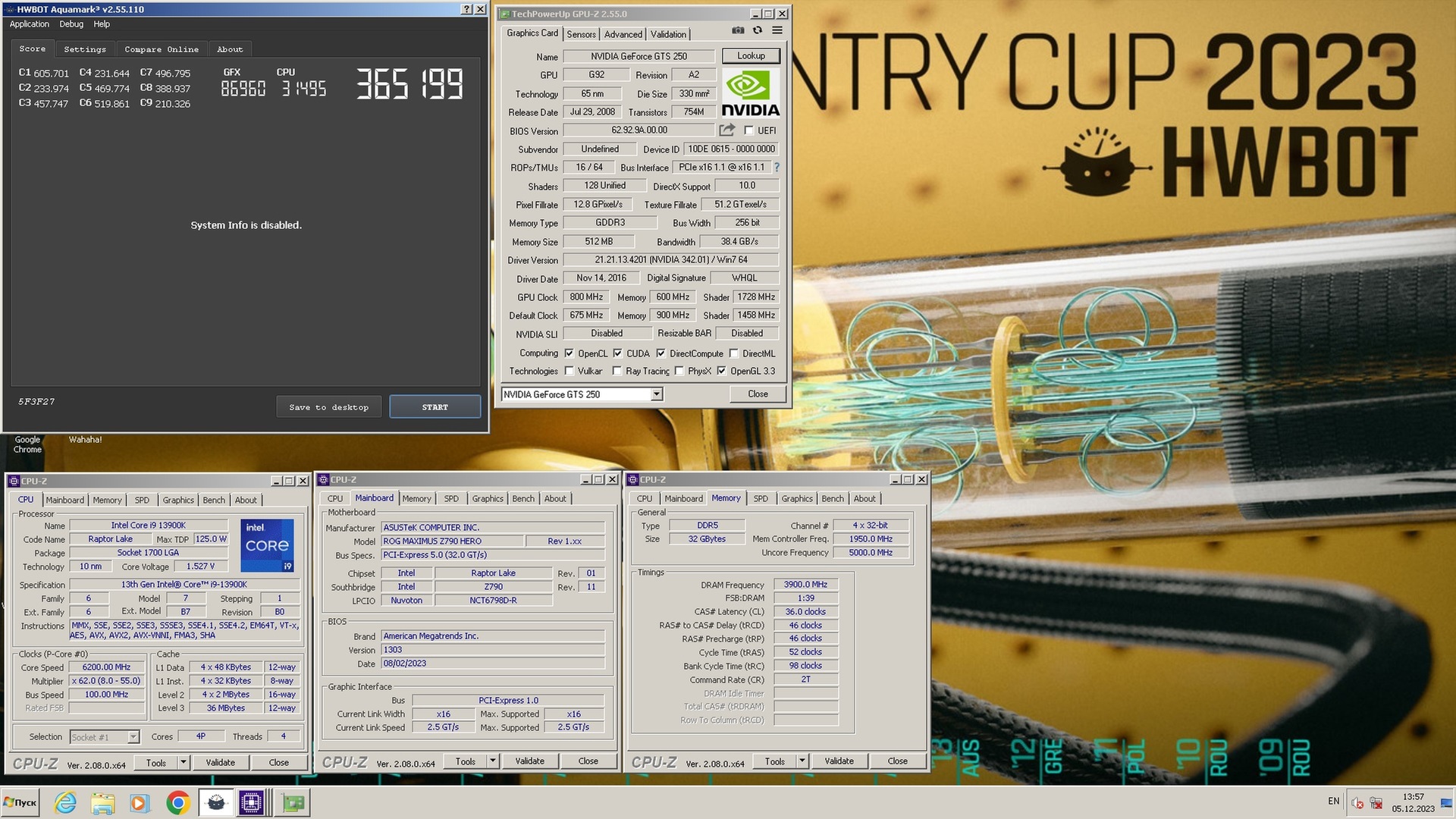Click the NVIDIA logo in GPU-Z
1456x819 pixels.
click(x=750, y=94)
